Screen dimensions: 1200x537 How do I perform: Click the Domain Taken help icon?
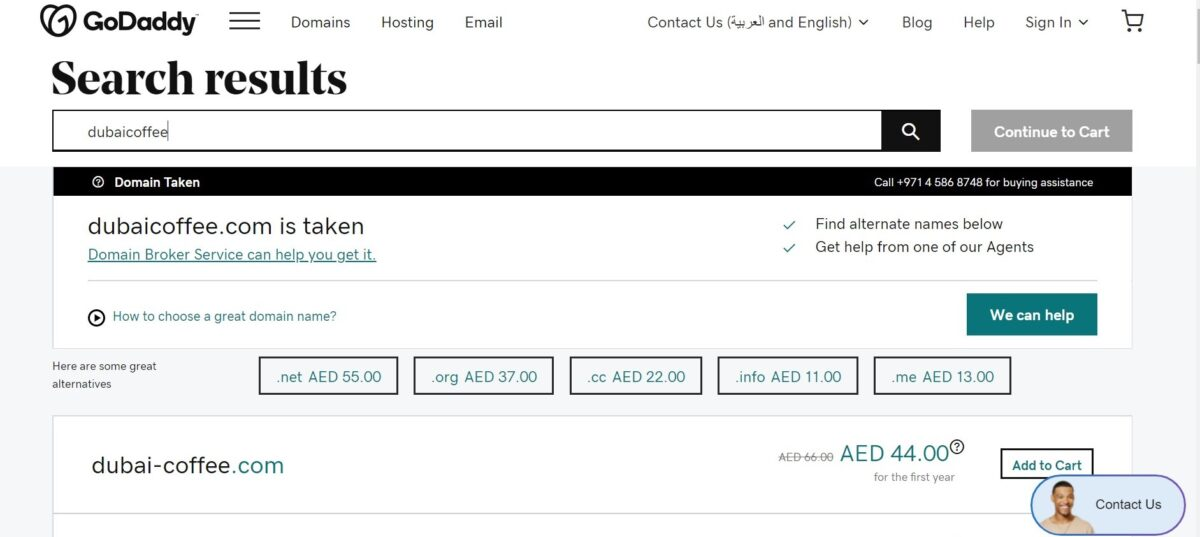(x=98, y=182)
